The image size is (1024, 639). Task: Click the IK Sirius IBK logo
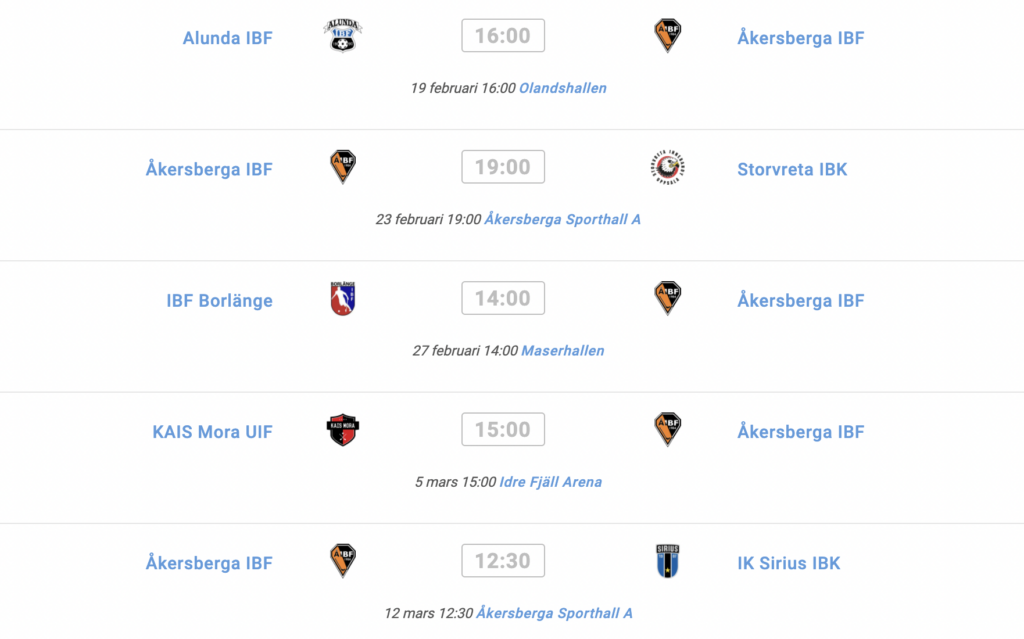coord(667,561)
